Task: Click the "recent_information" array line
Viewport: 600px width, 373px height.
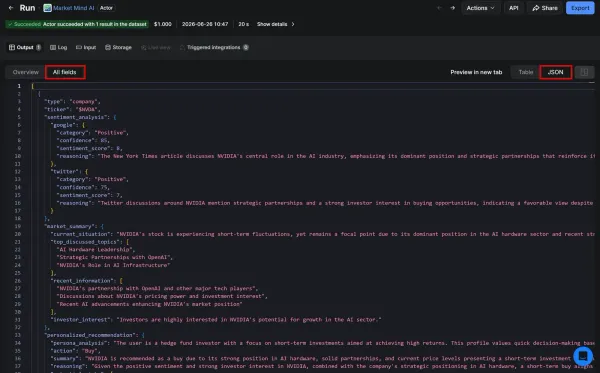Action: click(87, 280)
